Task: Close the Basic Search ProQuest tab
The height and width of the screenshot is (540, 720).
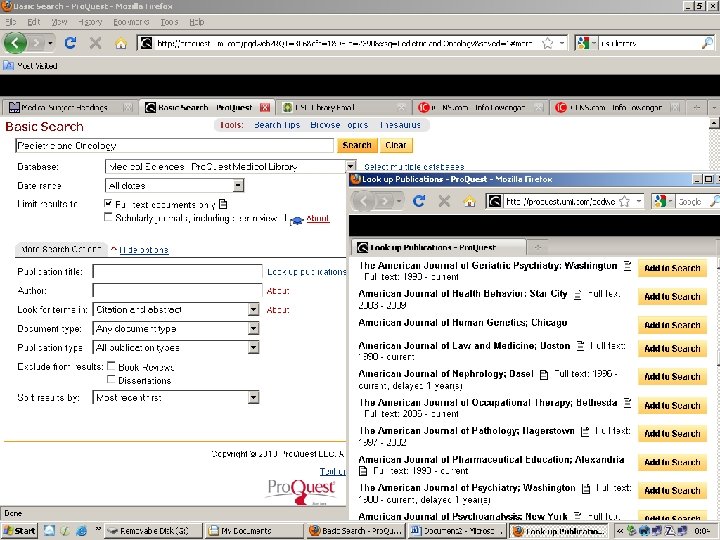Action: [x=265, y=107]
